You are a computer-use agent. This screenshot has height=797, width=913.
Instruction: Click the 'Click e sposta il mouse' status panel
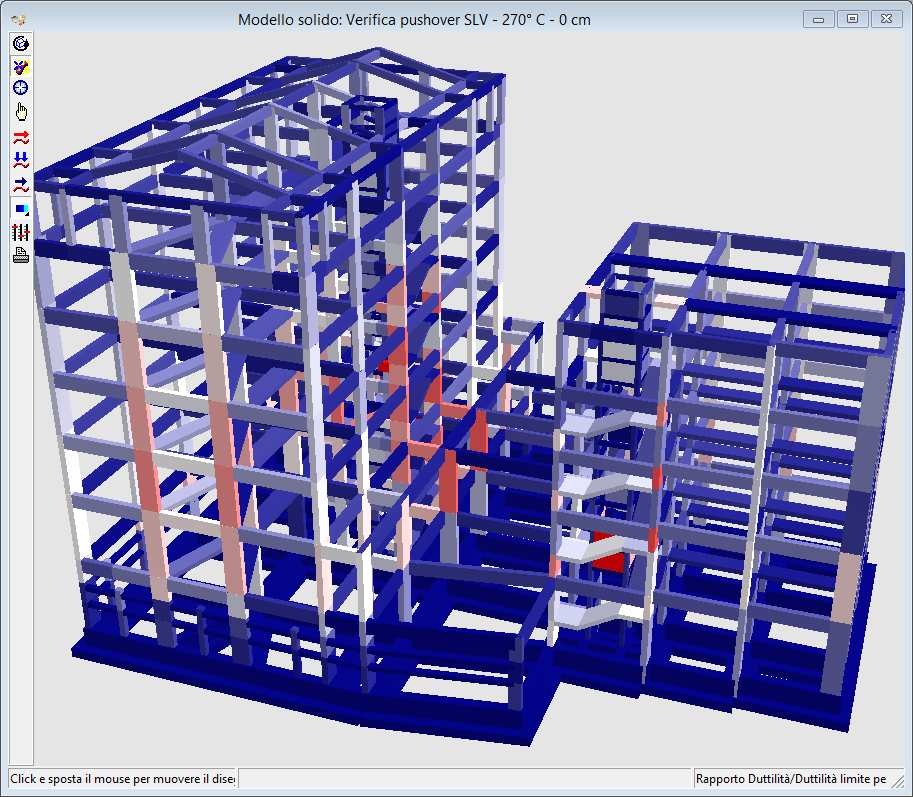[122, 778]
